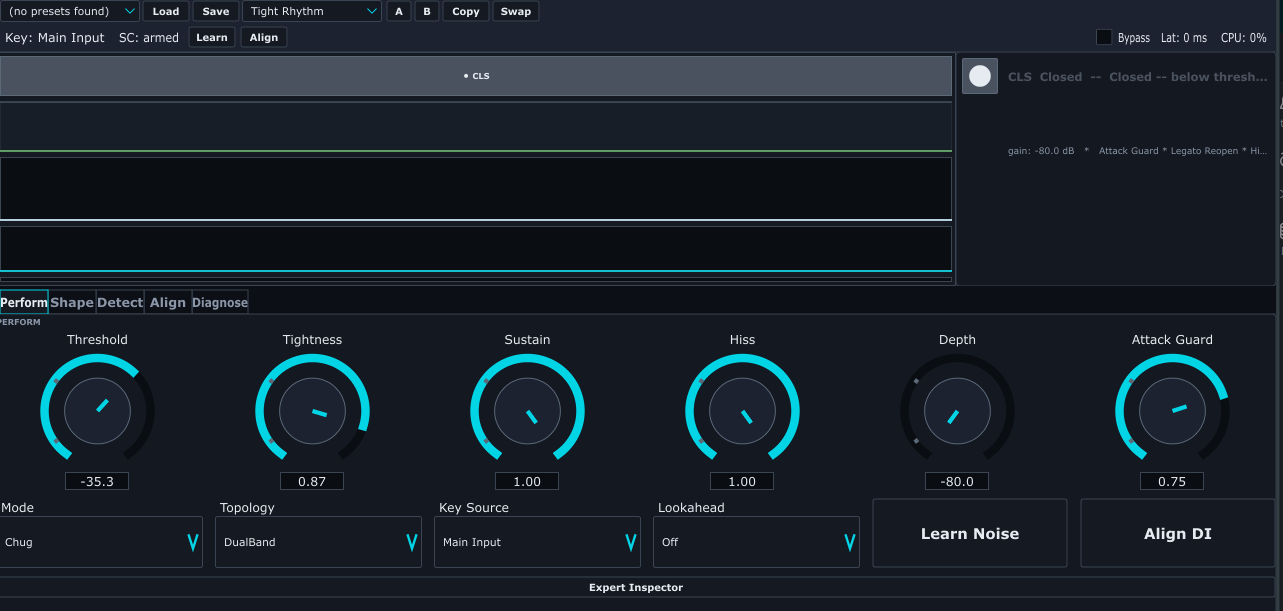This screenshot has height=611, width=1283.
Task: Click the Sustain knob
Action: (527, 411)
